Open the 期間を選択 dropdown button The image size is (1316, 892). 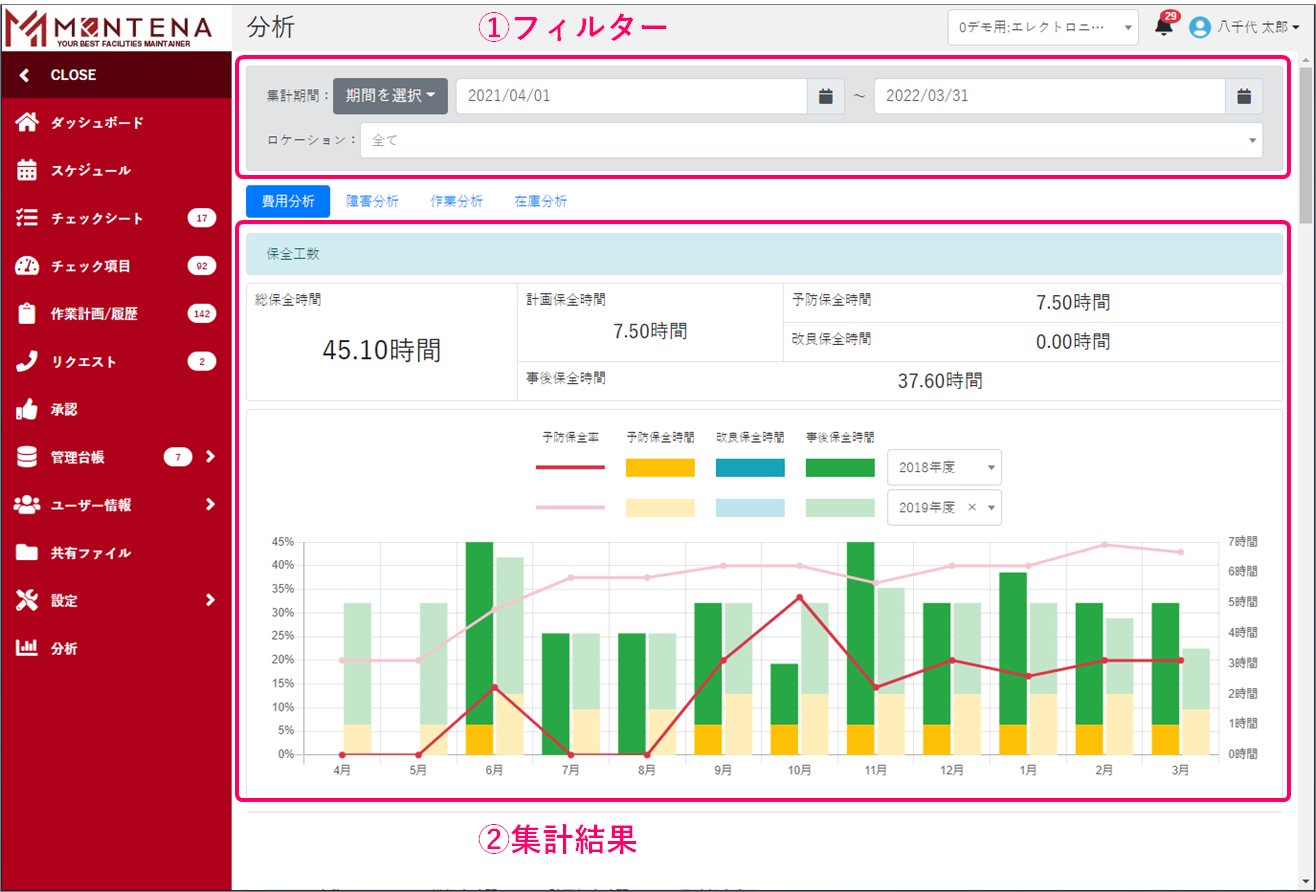[390, 96]
